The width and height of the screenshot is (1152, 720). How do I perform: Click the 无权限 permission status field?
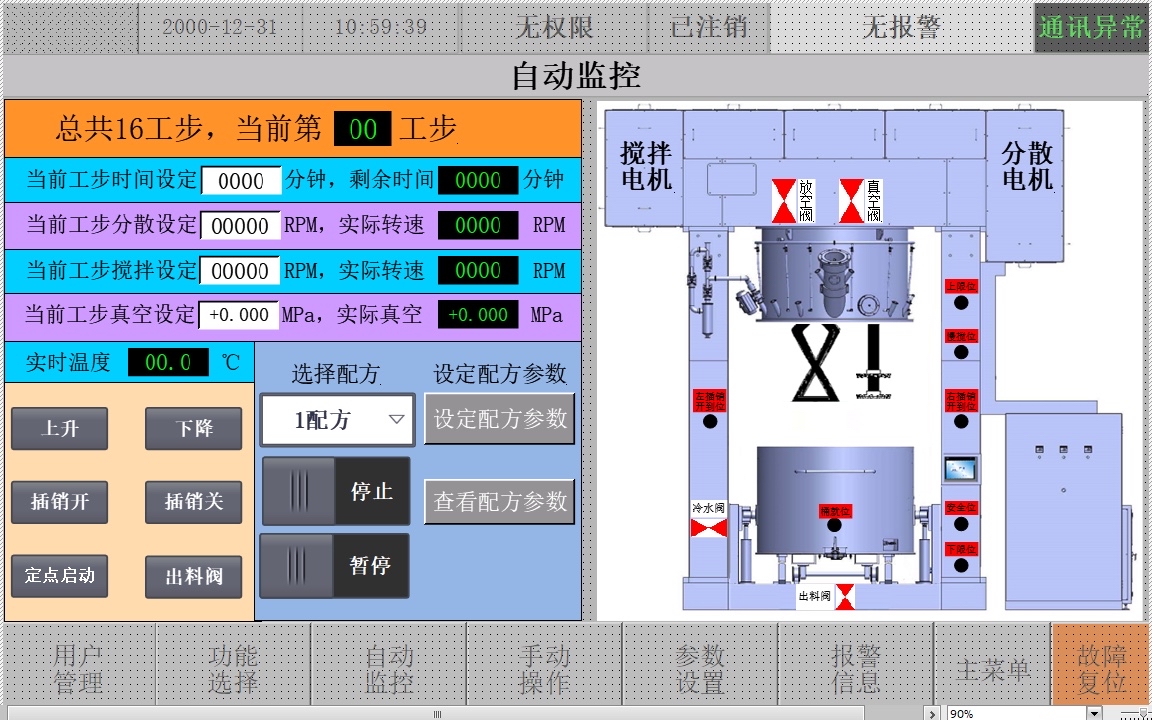(x=553, y=28)
